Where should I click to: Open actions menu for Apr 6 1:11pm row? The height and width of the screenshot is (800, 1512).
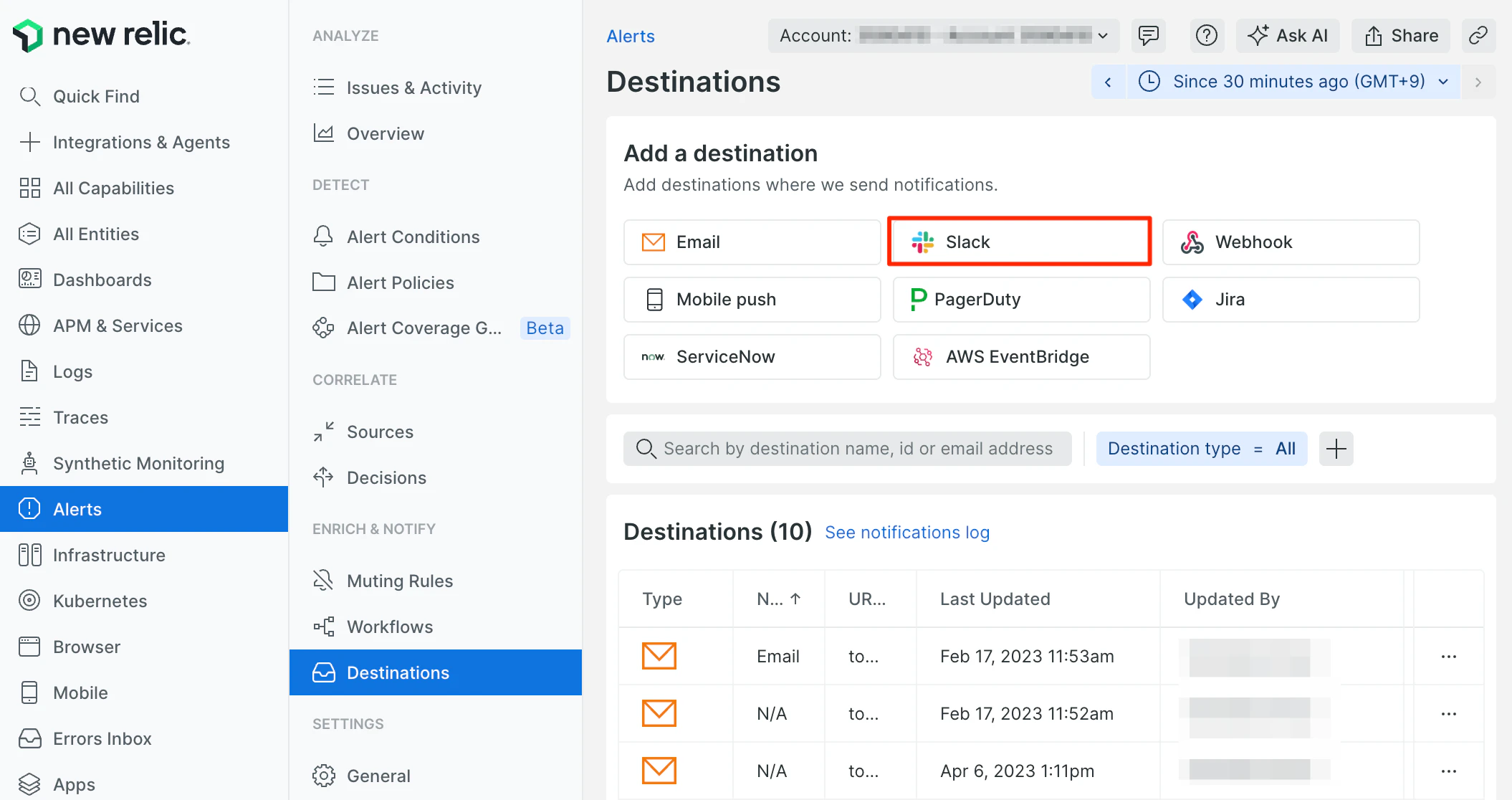point(1448,771)
